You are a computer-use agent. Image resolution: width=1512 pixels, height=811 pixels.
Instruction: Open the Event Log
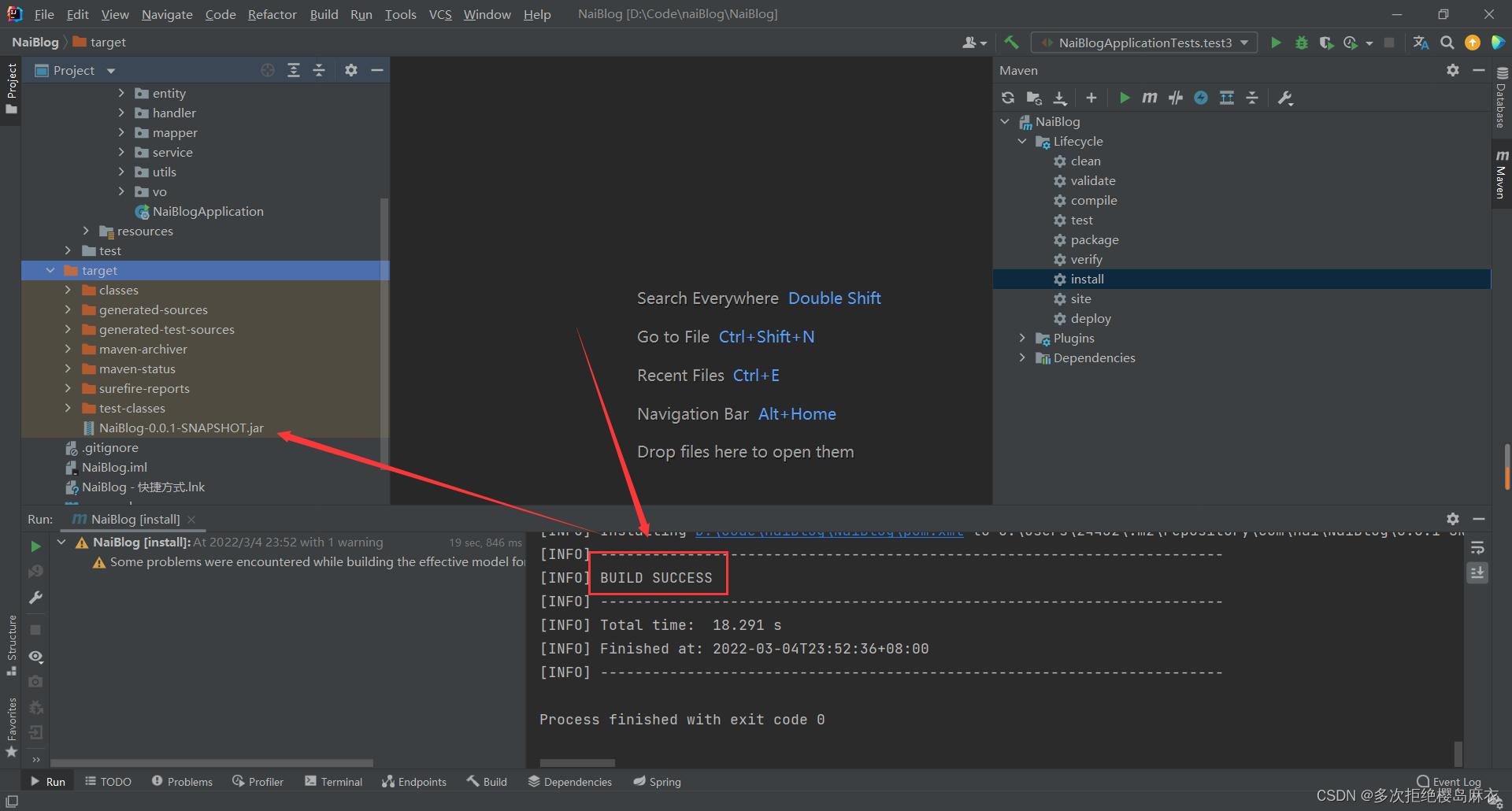click(1449, 782)
